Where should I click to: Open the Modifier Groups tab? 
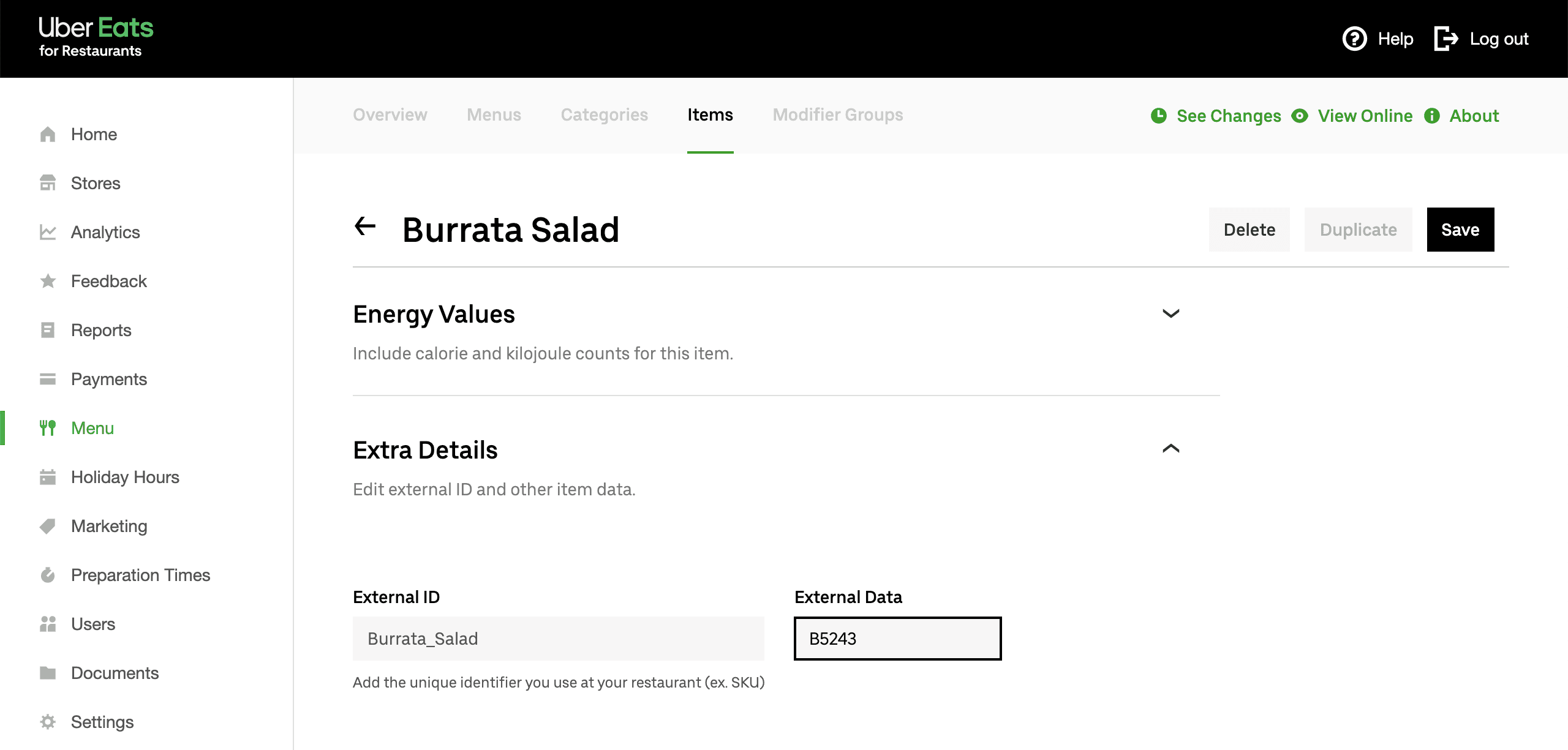pyautogui.click(x=838, y=115)
